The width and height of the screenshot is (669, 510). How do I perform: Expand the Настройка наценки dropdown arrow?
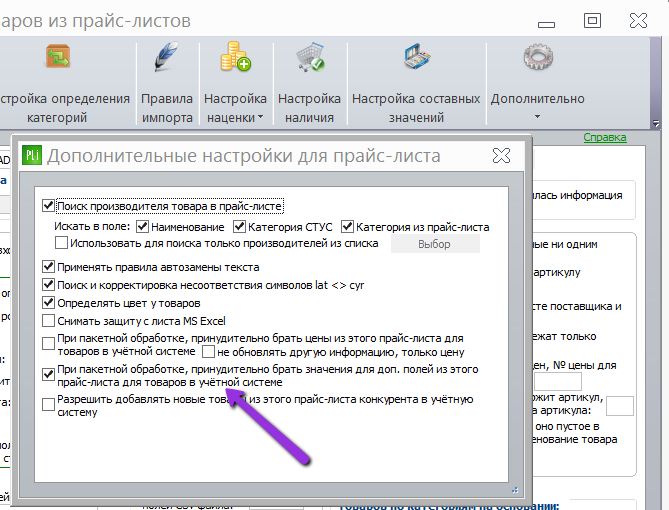pos(260,117)
